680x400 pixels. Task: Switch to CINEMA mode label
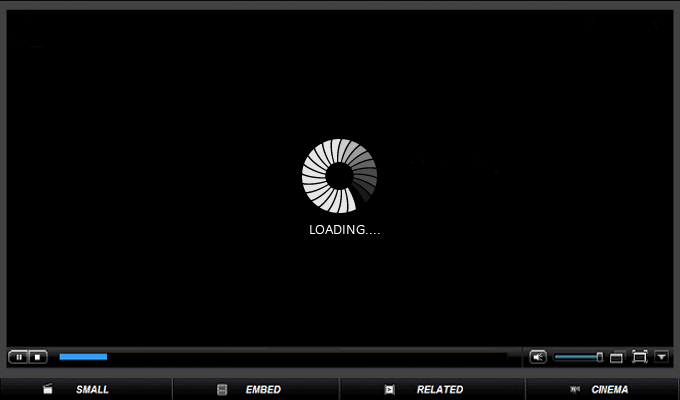(x=610, y=390)
